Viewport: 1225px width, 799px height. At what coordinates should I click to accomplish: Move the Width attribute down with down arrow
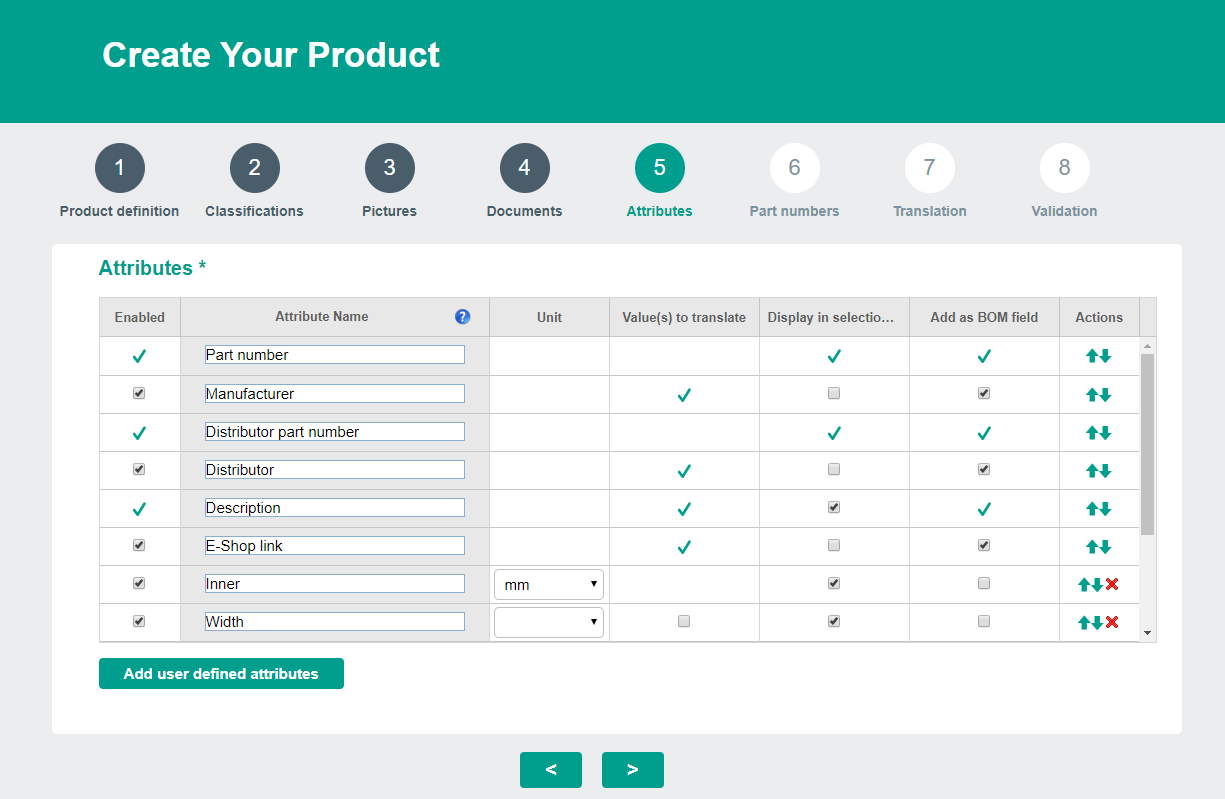tap(1098, 622)
